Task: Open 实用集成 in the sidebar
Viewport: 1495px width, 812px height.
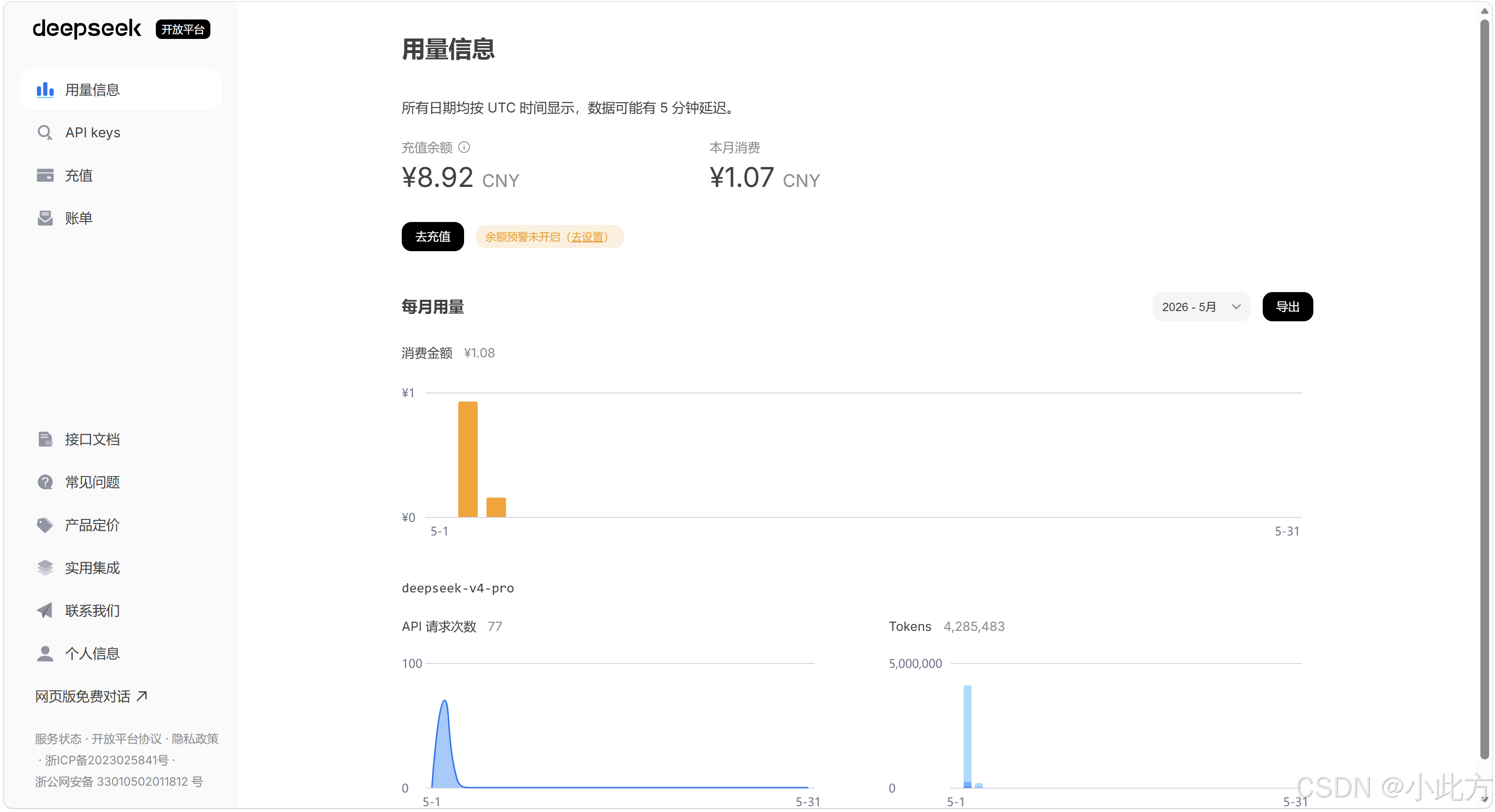Action: (121, 567)
